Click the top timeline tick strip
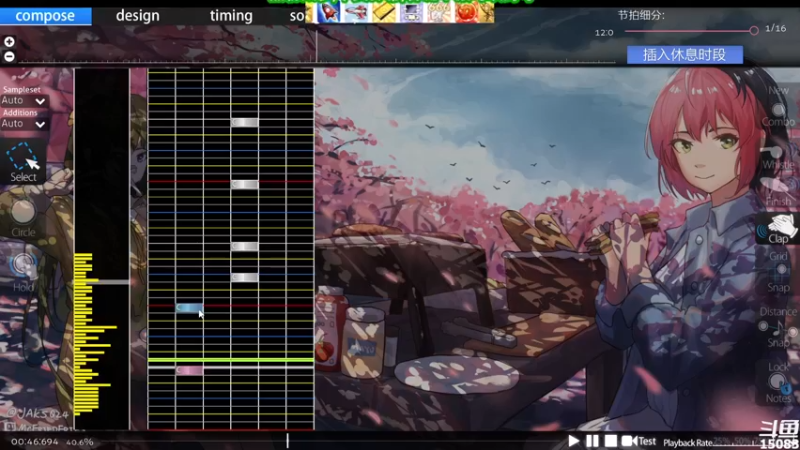 click(x=316, y=62)
